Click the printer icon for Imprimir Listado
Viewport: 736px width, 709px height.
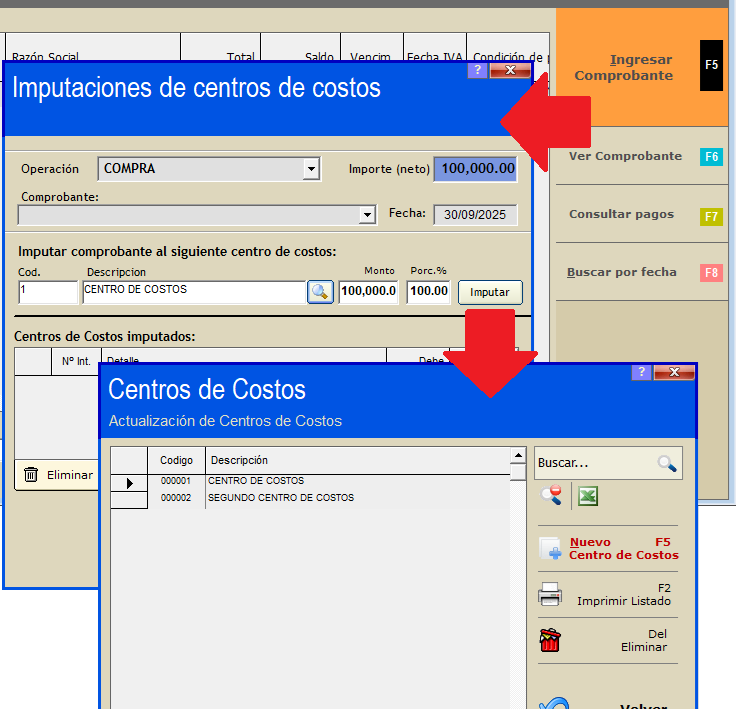550,594
